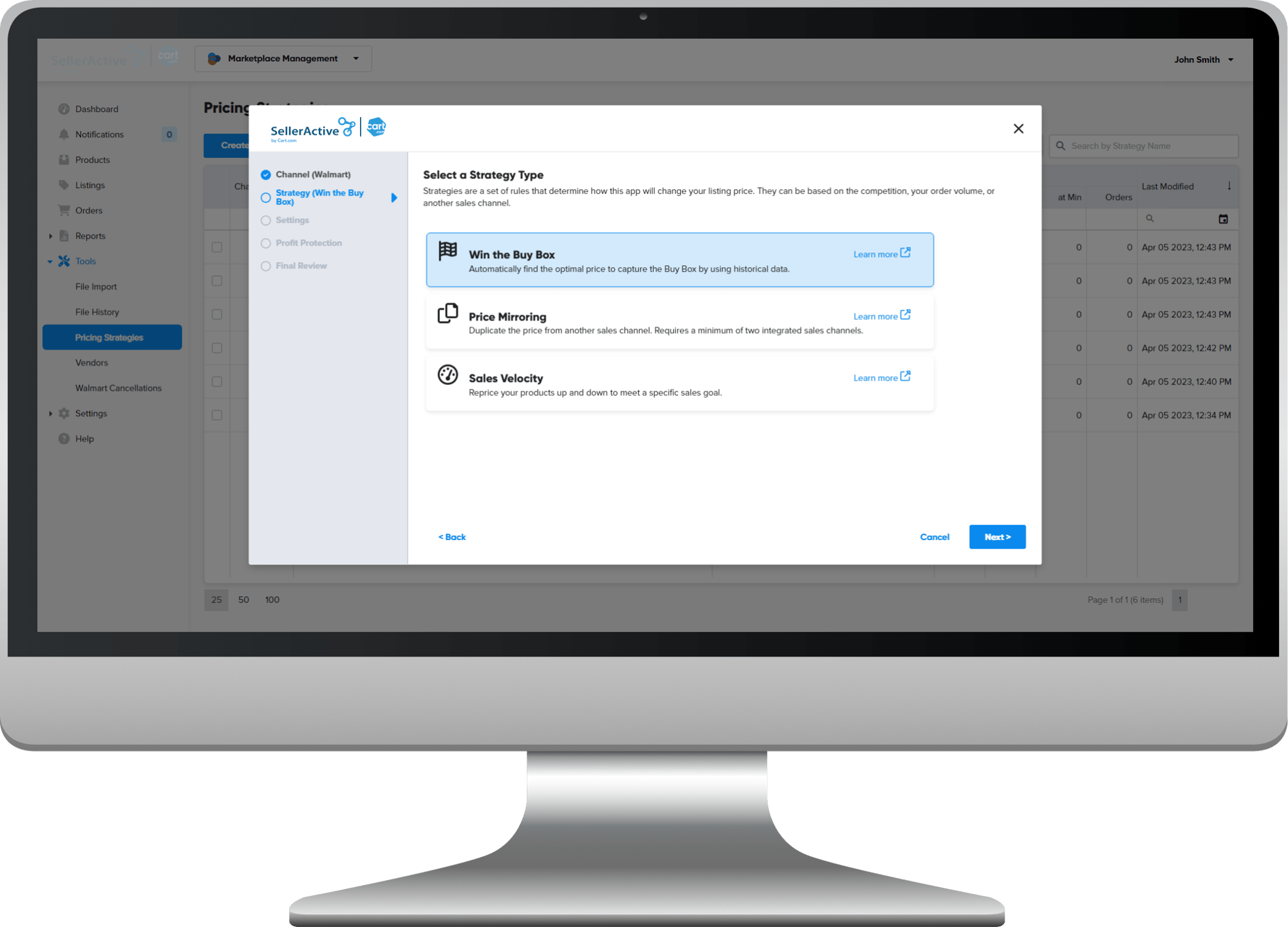Click the Price Mirroring strategy icon
The image size is (1288, 927).
coord(449,315)
